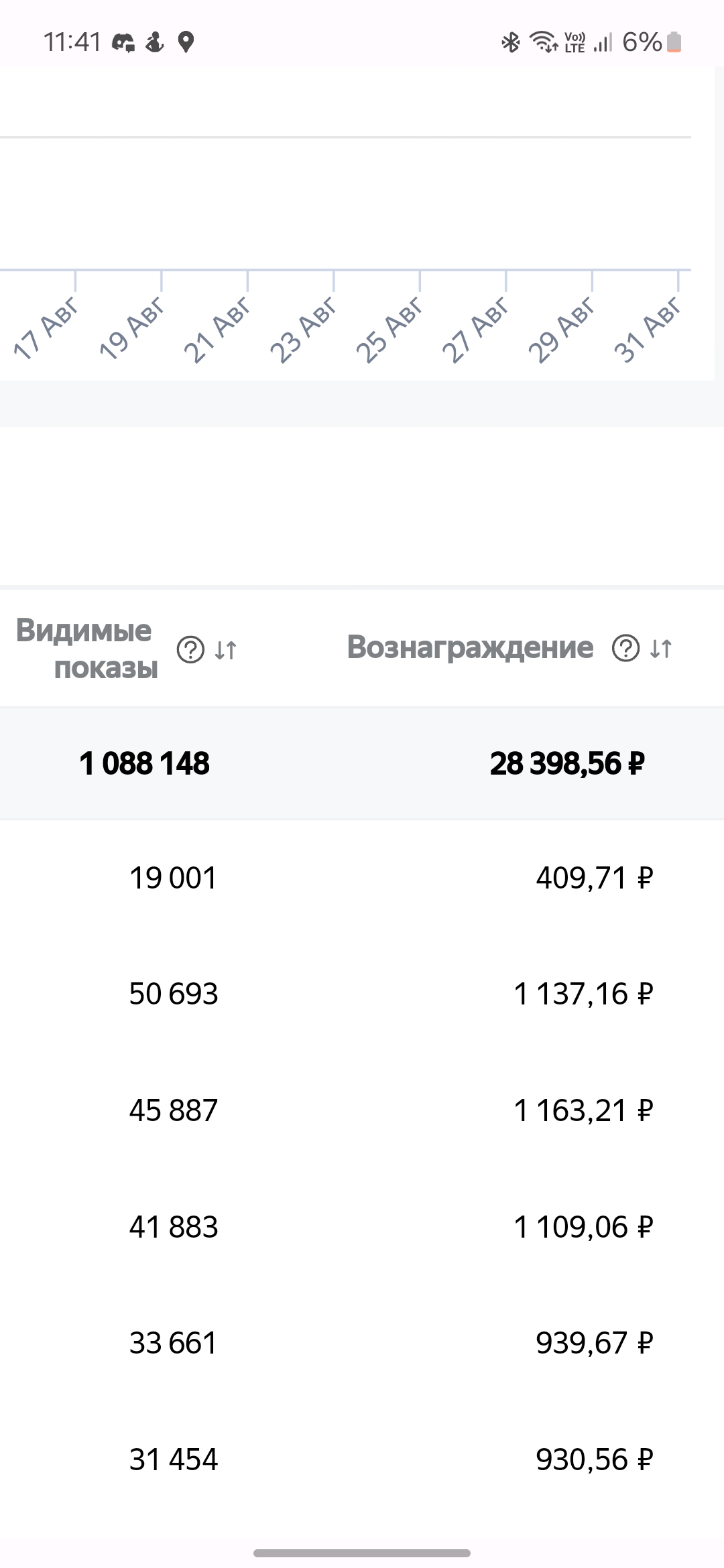The image size is (724, 1568).
Task: Select the totals cell 28 398,56 ₽
Action: pyautogui.click(x=567, y=763)
